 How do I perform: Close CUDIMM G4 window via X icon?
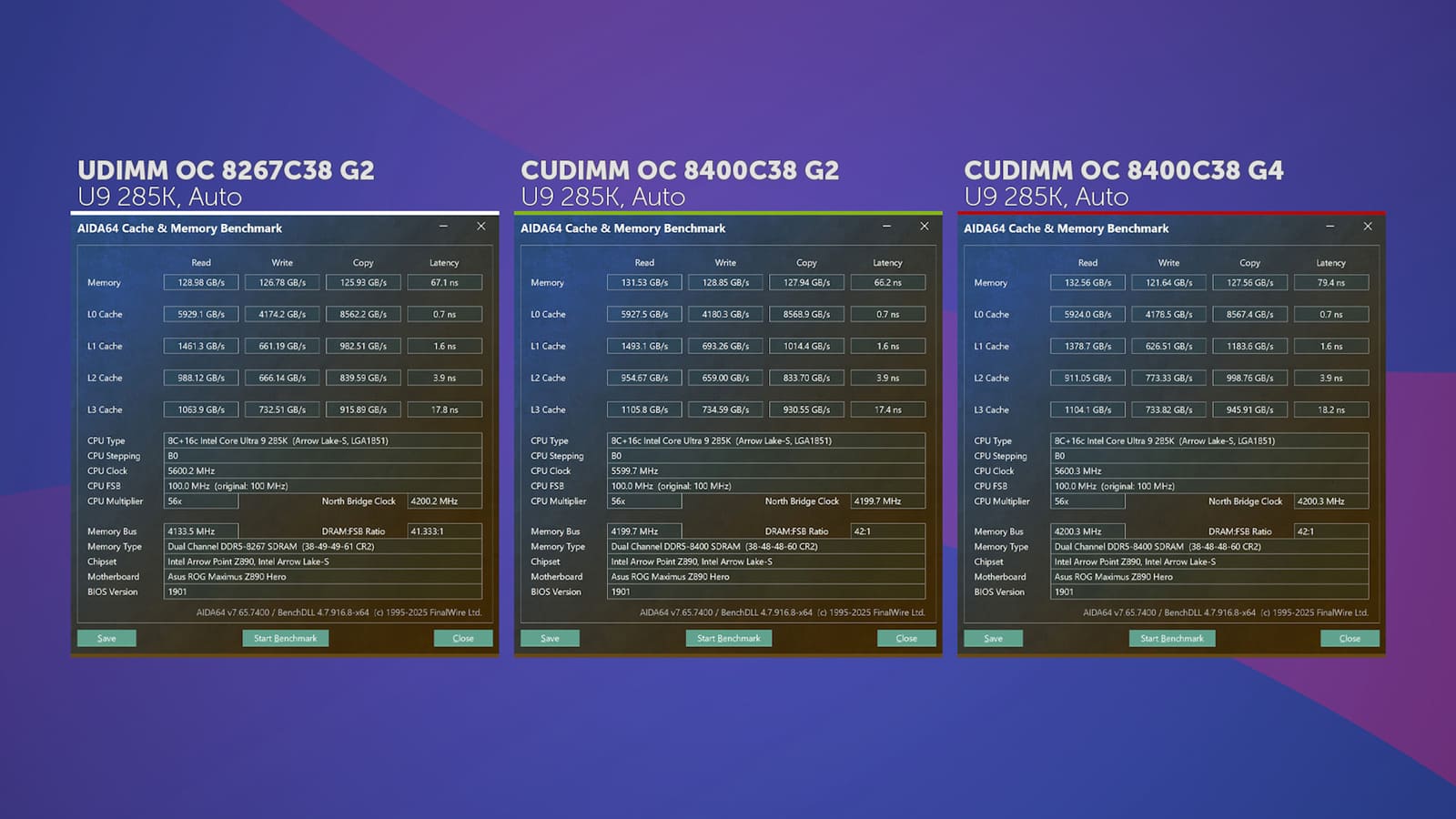(1368, 227)
